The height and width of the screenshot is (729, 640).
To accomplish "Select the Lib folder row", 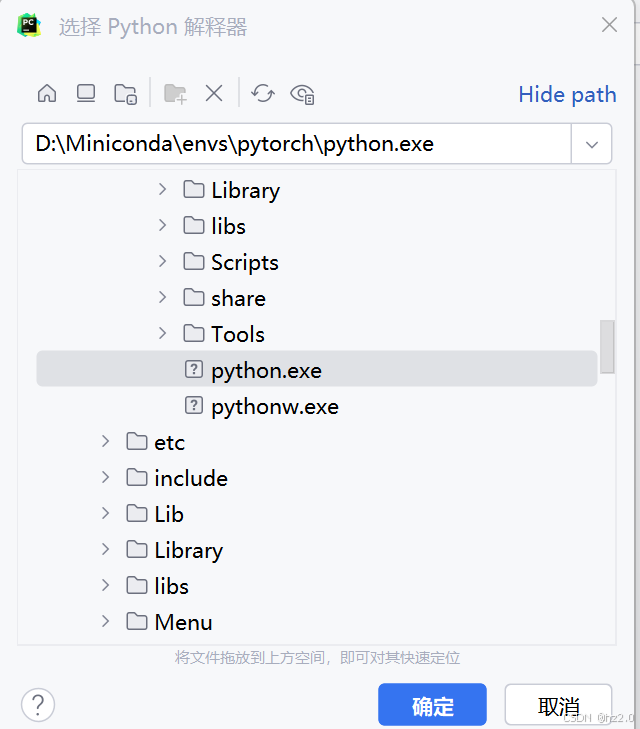I will coord(317,513).
